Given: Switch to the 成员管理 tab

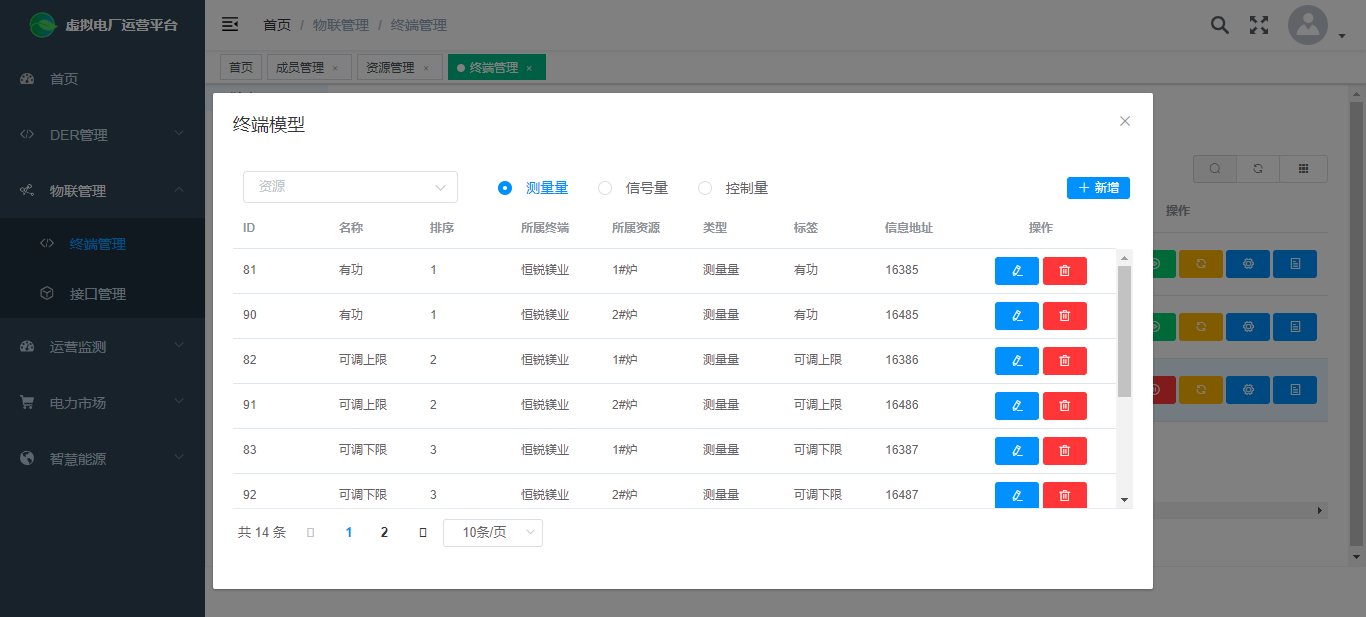Looking at the screenshot, I should pos(299,68).
